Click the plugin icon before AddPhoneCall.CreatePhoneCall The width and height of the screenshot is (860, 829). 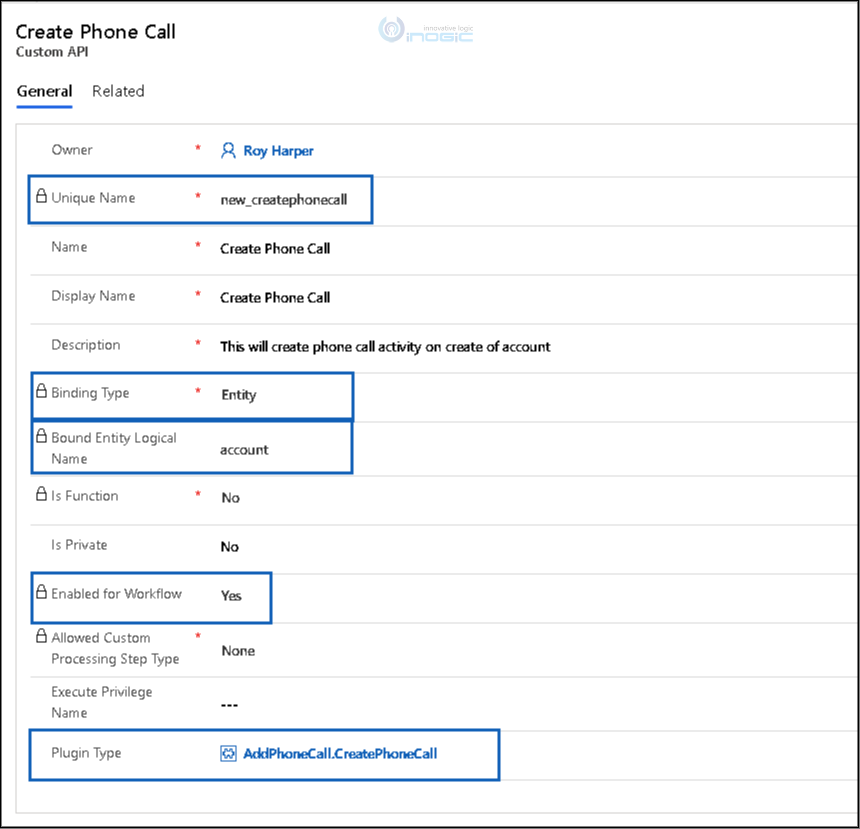(x=228, y=753)
